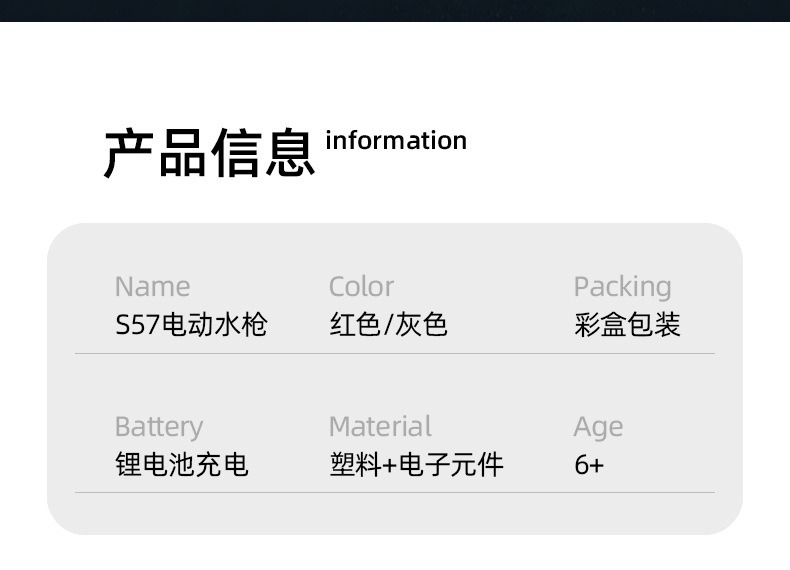Click the 6+ age value
The width and height of the screenshot is (790, 570).
pos(588,464)
